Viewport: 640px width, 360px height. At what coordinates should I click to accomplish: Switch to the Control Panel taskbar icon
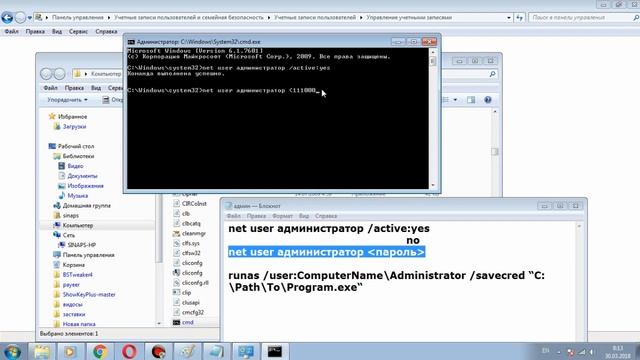click(x=246, y=351)
